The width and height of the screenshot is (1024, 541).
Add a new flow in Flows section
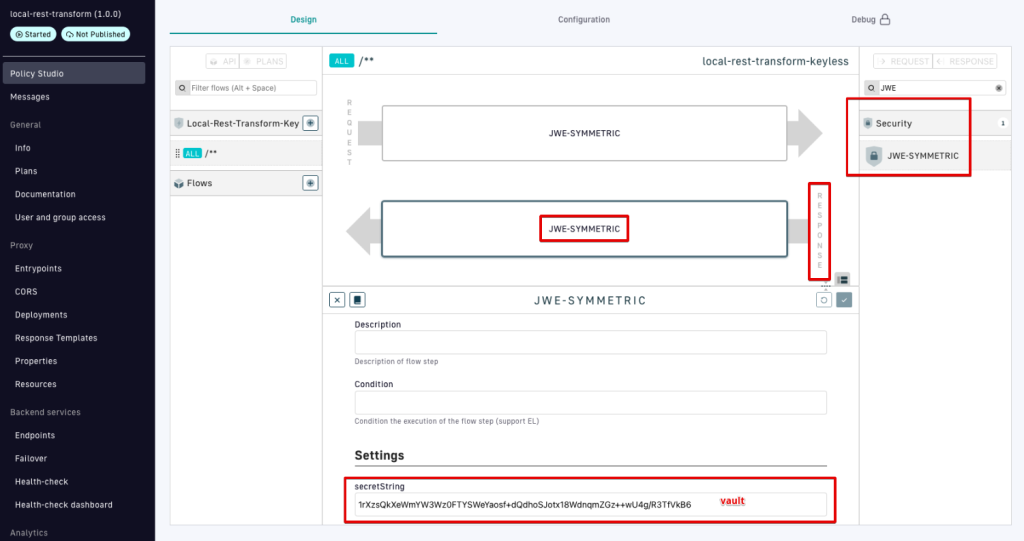tap(310, 183)
